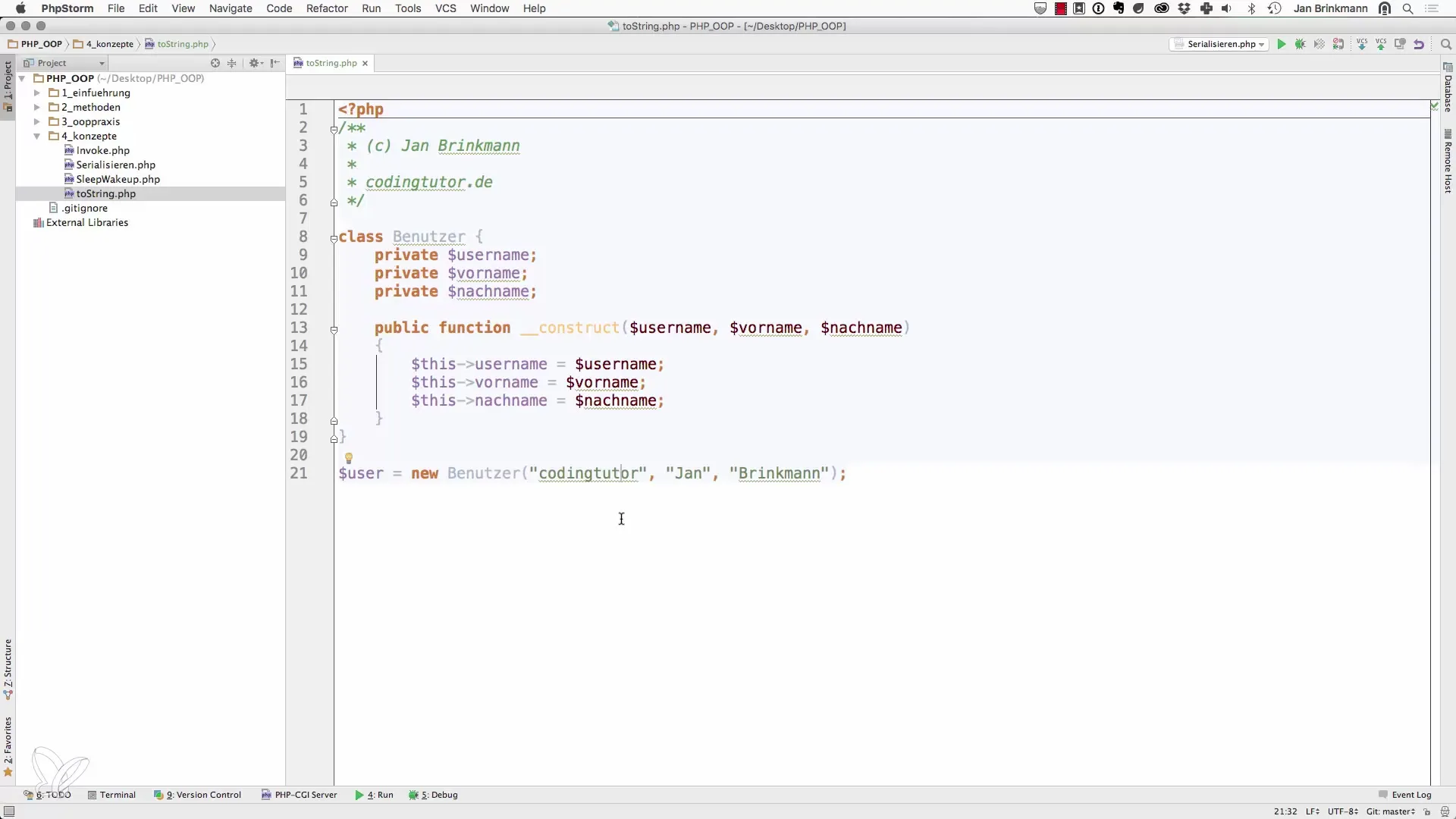Toggle file read-only lock icon
Viewport: 1456px width, 819px height.
1427,811
